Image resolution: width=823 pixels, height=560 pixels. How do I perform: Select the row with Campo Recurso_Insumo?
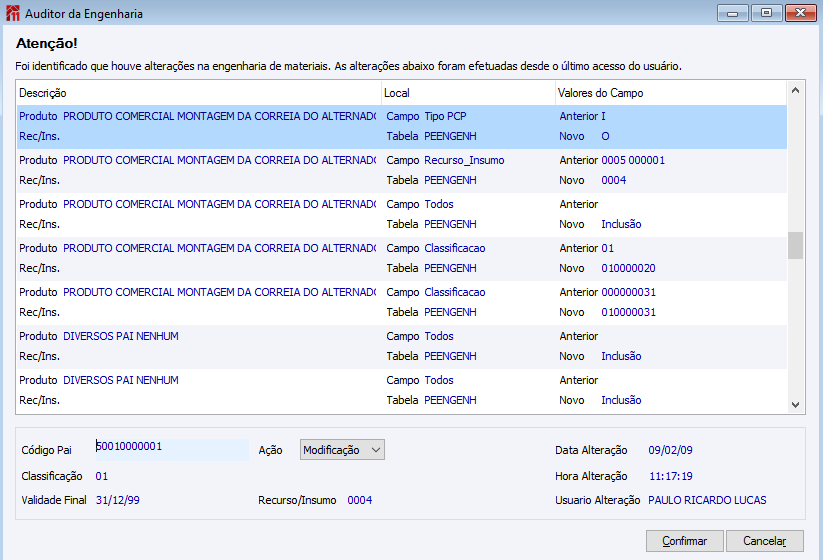[x=402, y=170]
